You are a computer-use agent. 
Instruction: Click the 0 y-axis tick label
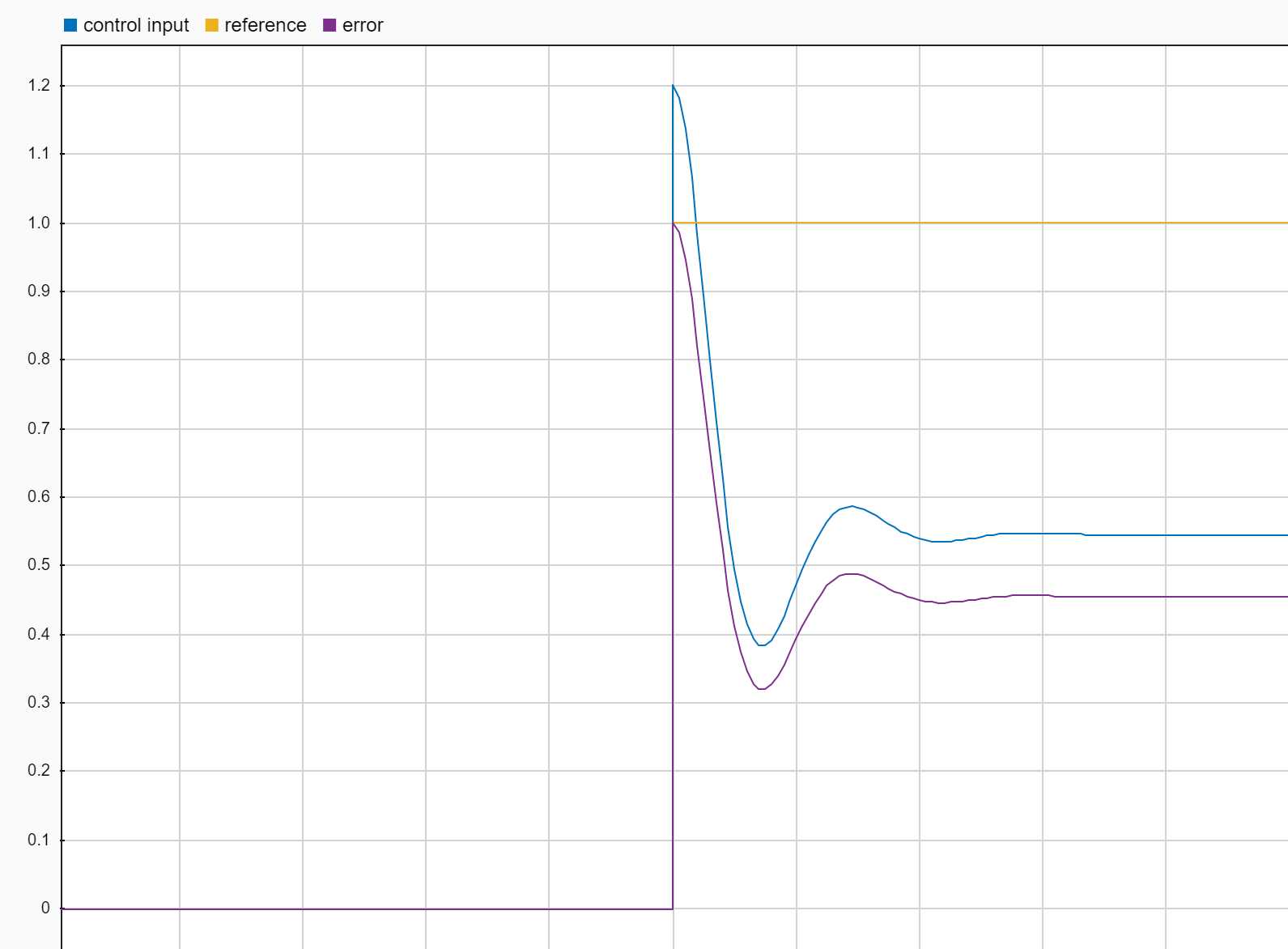(45, 908)
